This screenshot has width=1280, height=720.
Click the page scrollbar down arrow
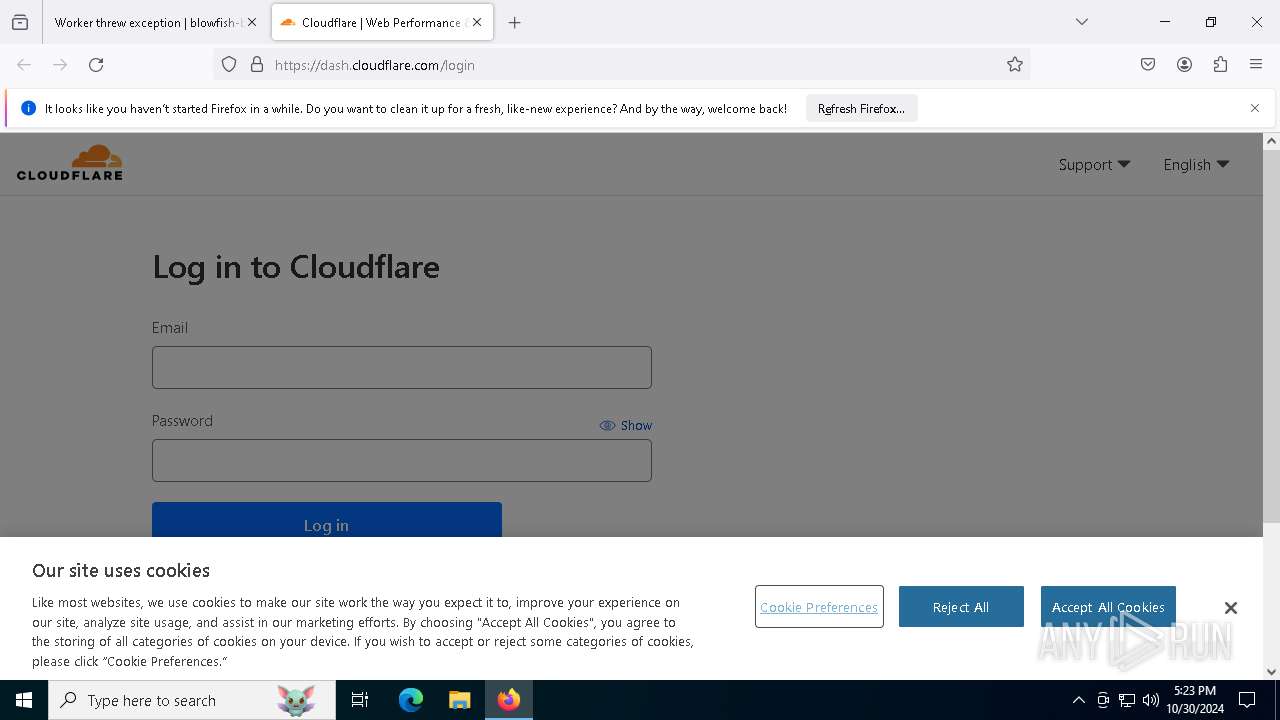[x=1271, y=672]
